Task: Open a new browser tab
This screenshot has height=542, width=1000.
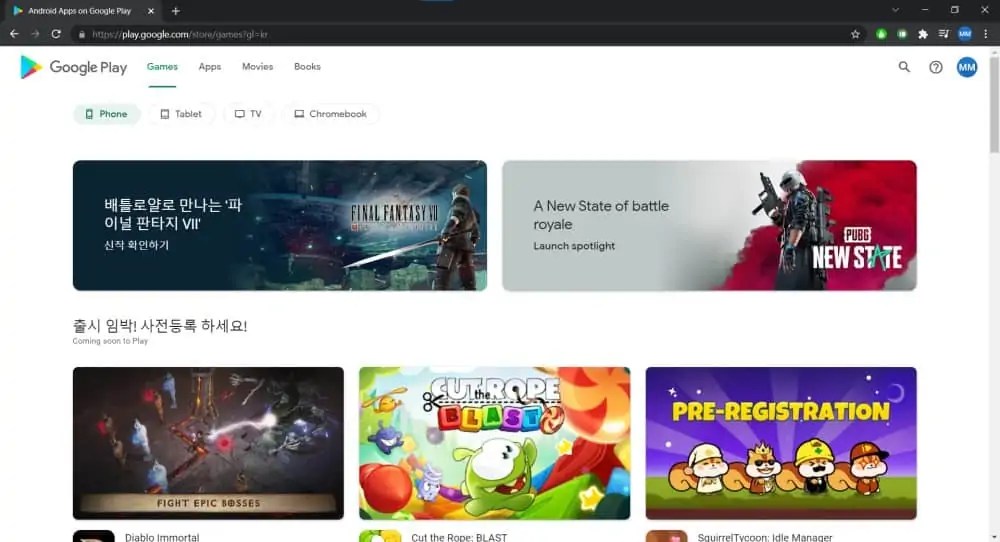Action: (x=175, y=11)
